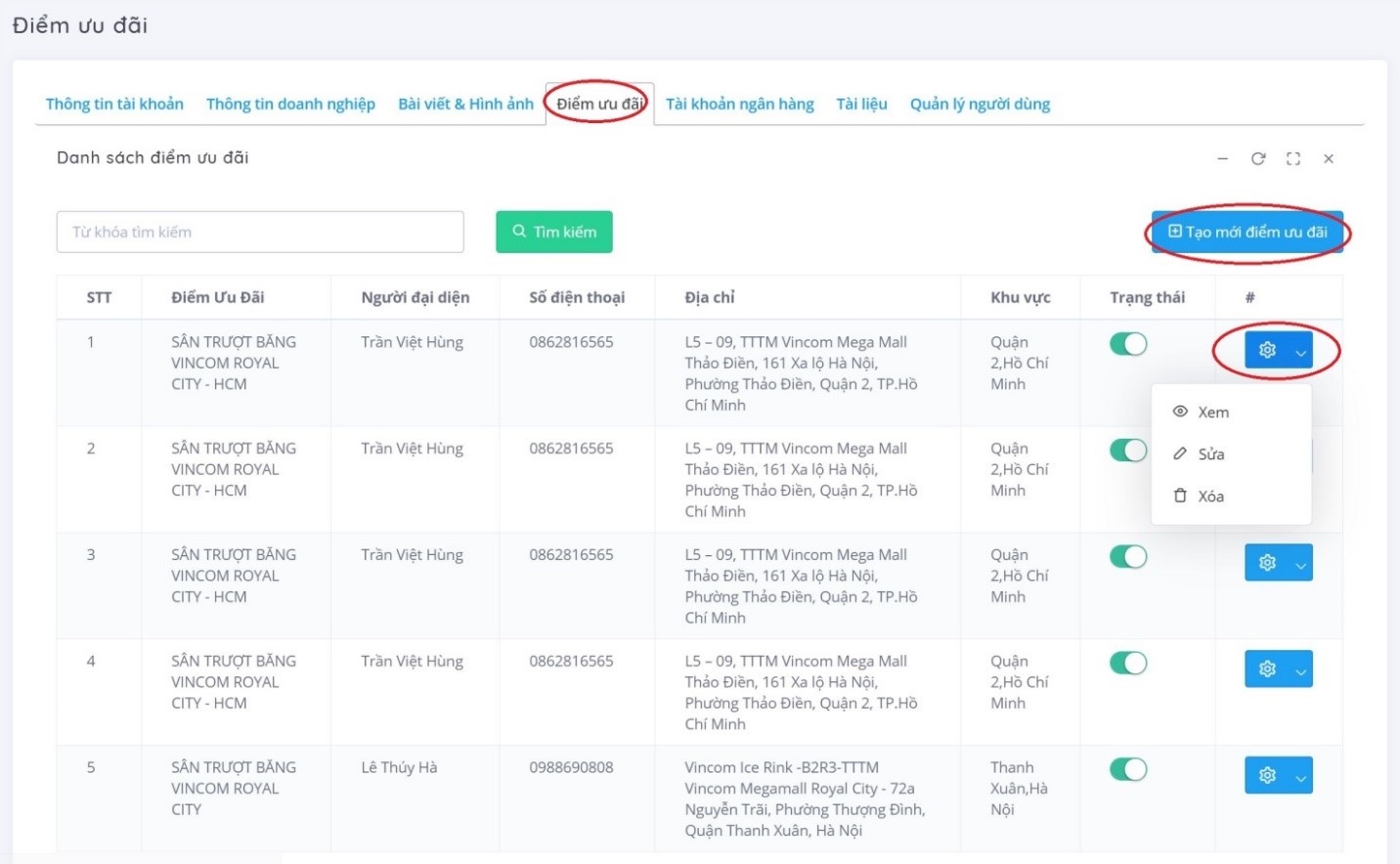The image size is (1400, 864).
Task: Go to Tài khoản ngân hàng tab
Action: click(x=739, y=104)
